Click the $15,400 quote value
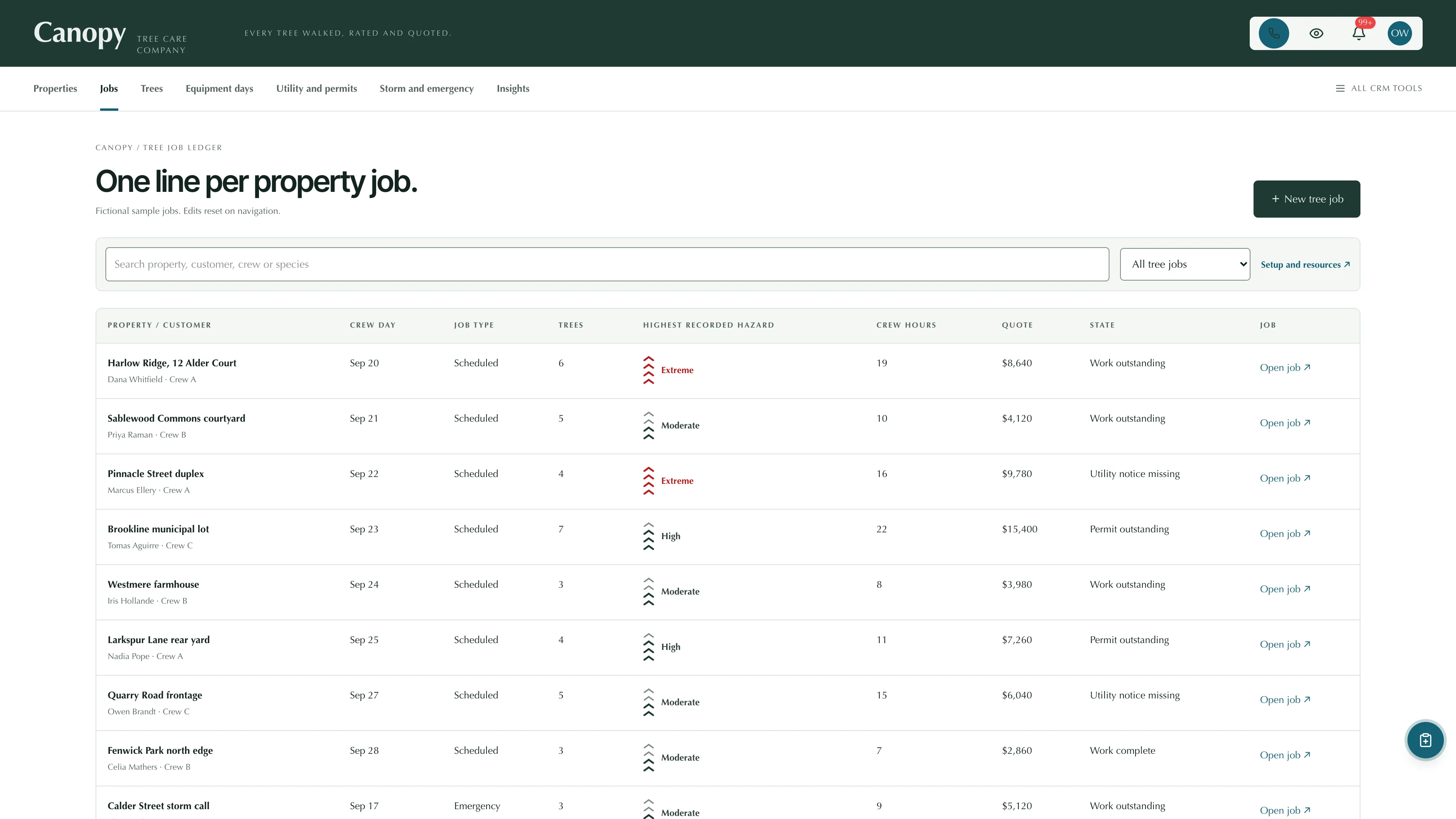 pyautogui.click(x=1019, y=529)
